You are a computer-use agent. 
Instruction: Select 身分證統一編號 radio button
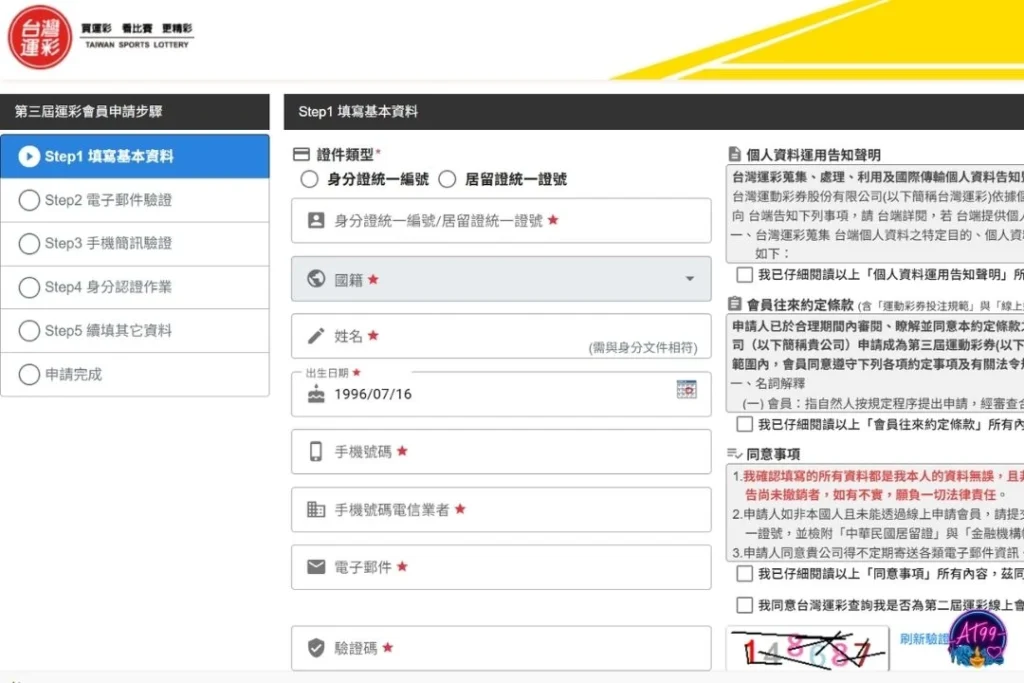(310, 179)
